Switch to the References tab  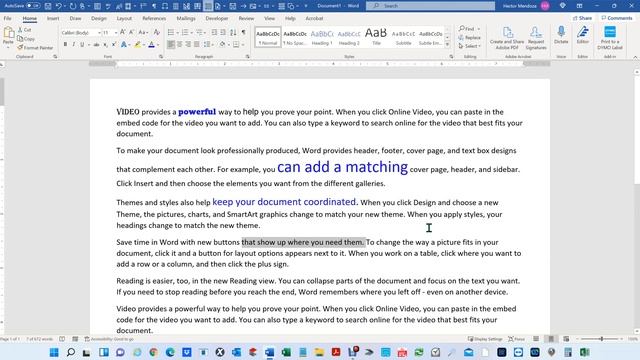[154, 18]
